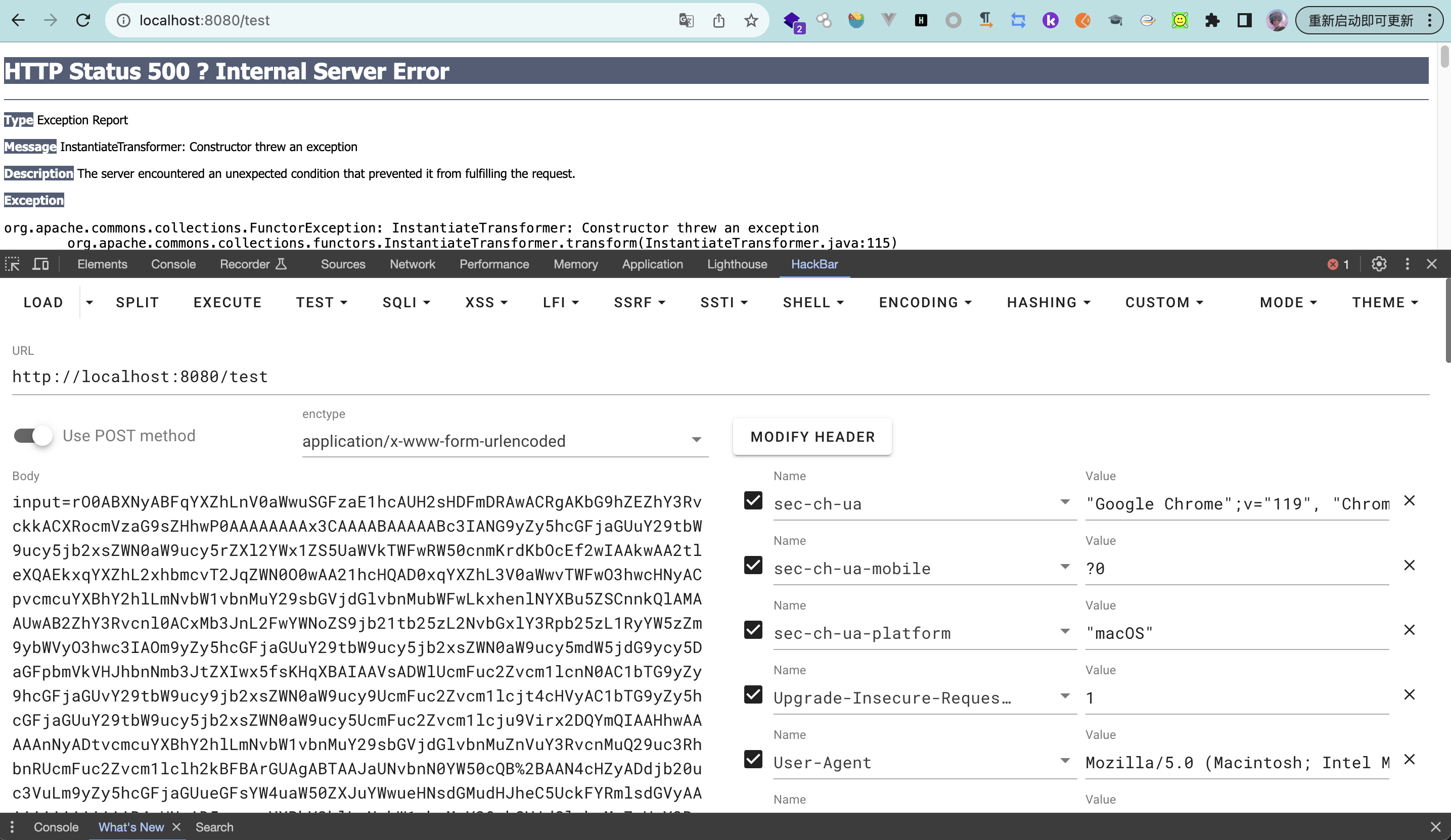Image resolution: width=1451 pixels, height=840 pixels.
Task: Expand the ENCODING dropdown menu
Action: (x=925, y=303)
